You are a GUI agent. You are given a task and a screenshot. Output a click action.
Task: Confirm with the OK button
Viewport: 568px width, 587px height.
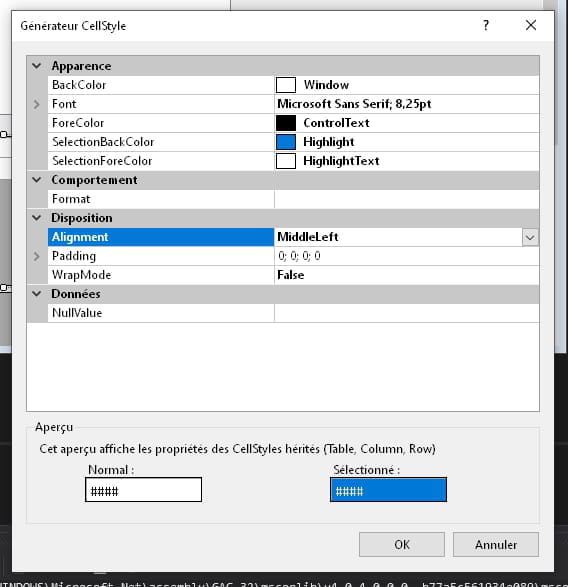tap(402, 545)
